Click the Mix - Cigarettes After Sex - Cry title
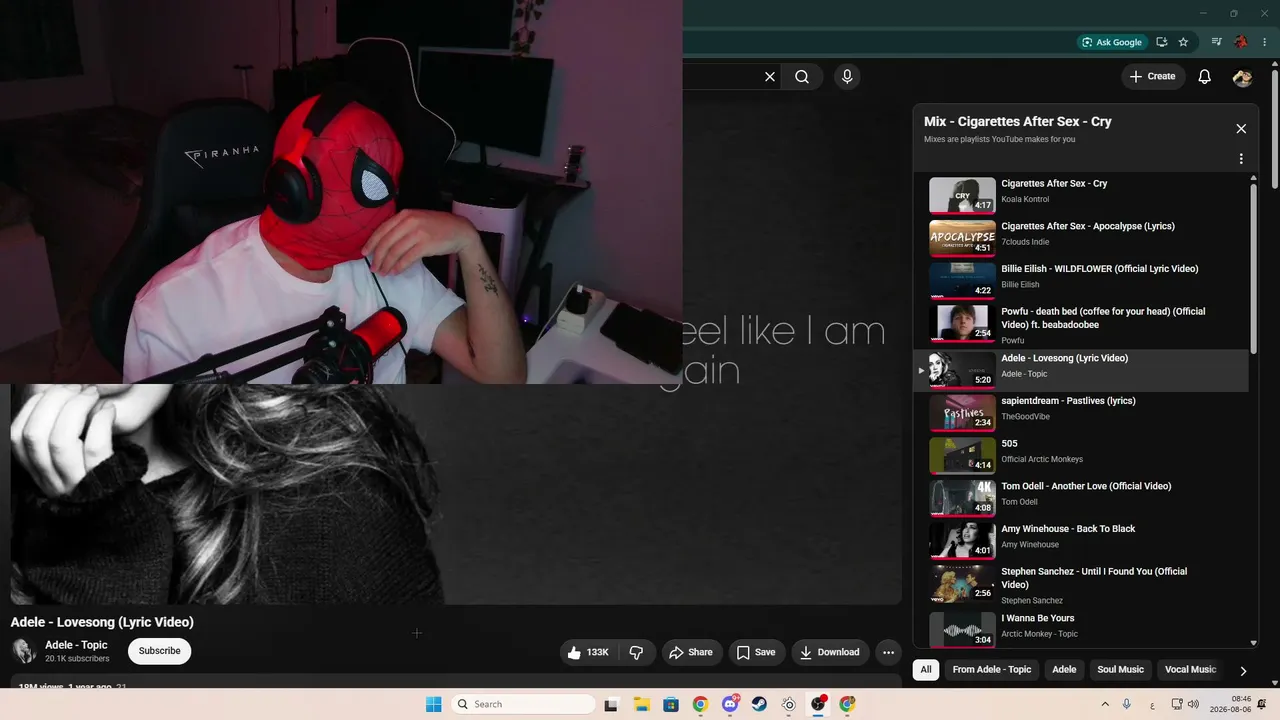This screenshot has width=1280, height=720. (1018, 122)
